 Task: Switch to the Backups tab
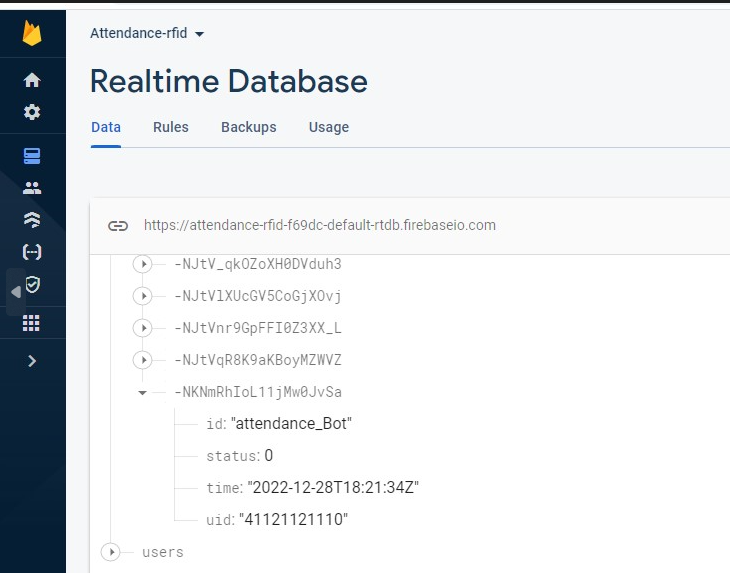click(x=249, y=127)
